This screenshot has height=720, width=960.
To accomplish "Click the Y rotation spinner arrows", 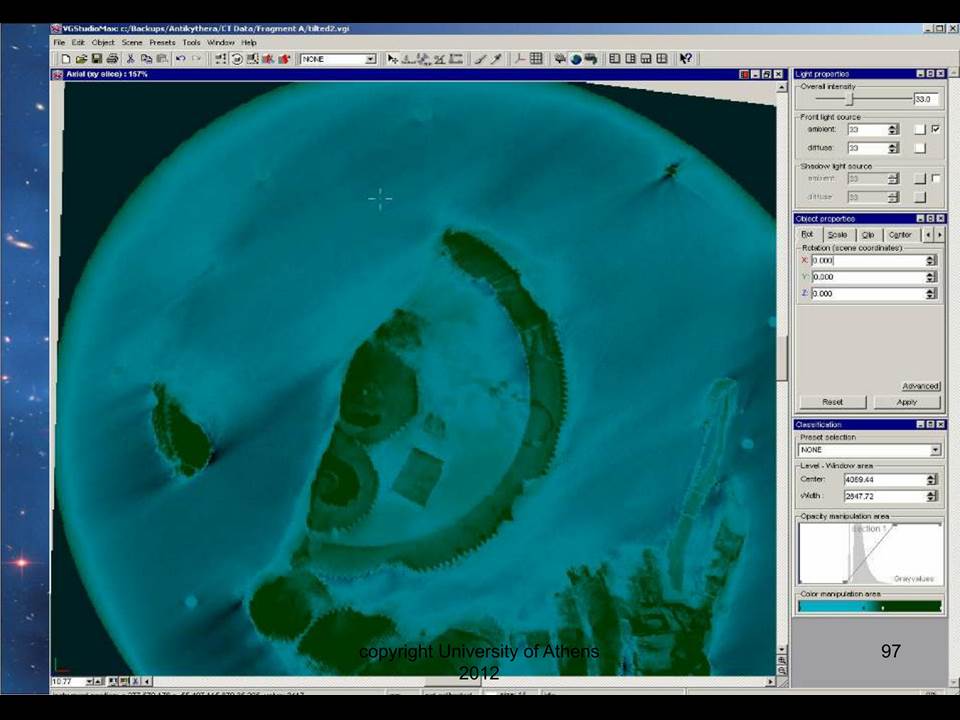I will tap(931, 277).
